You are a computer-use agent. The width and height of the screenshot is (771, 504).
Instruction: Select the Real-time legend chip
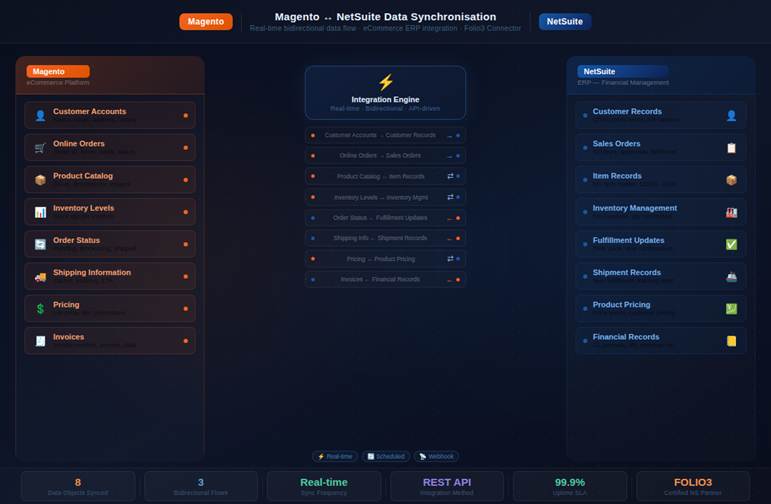[335, 456]
